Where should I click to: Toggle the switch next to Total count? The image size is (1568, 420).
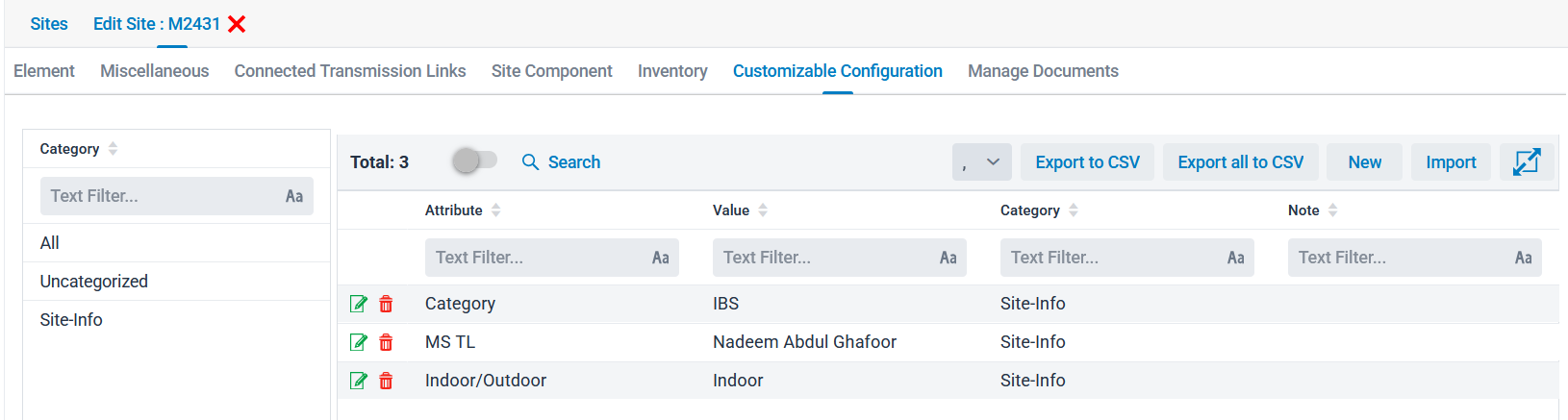tap(474, 161)
